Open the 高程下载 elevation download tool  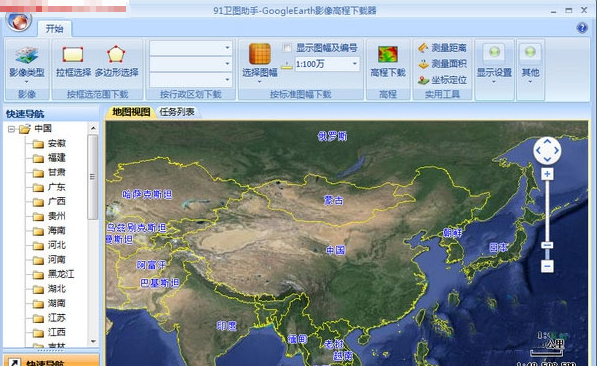[x=388, y=61]
